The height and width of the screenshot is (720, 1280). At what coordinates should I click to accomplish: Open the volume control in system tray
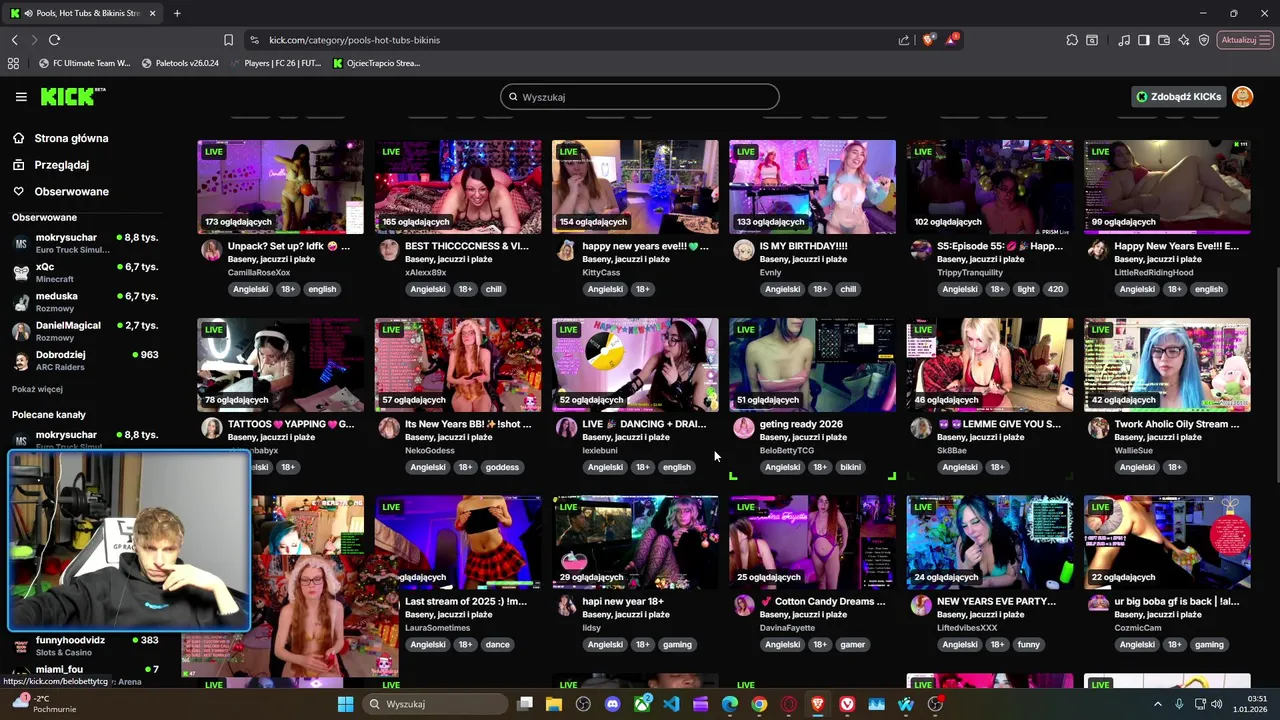click(x=1216, y=704)
